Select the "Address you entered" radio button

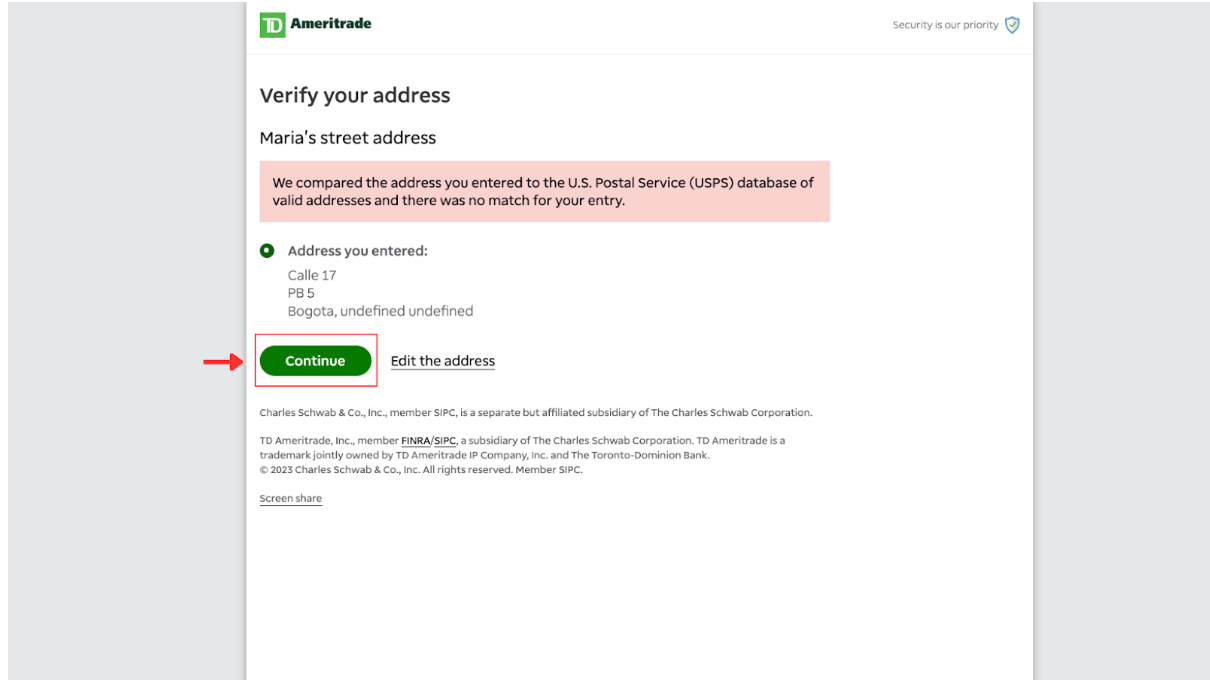point(267,251)
